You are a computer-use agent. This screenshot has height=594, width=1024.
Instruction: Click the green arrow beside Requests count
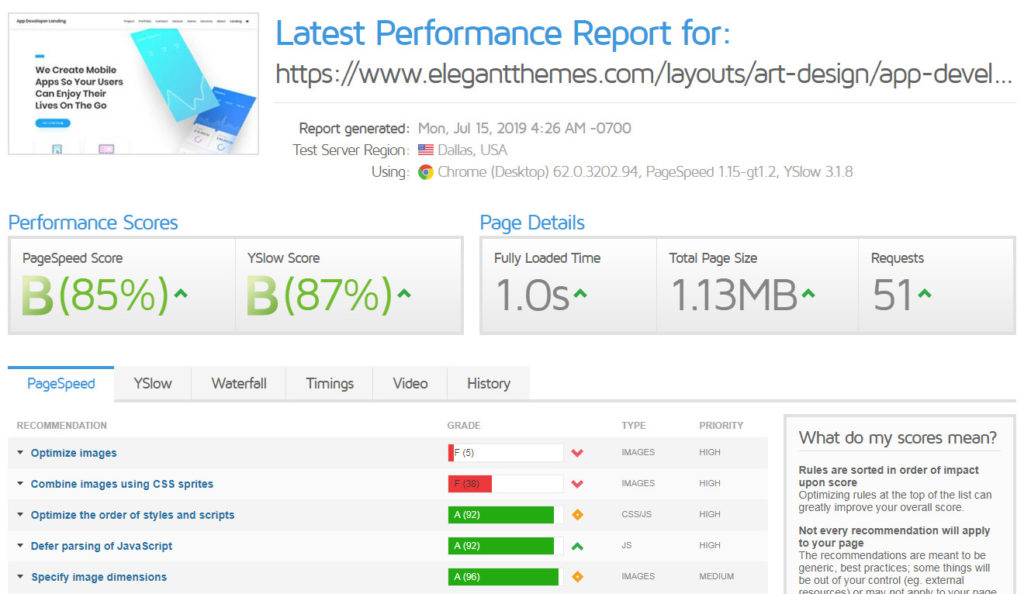(925, 294)
